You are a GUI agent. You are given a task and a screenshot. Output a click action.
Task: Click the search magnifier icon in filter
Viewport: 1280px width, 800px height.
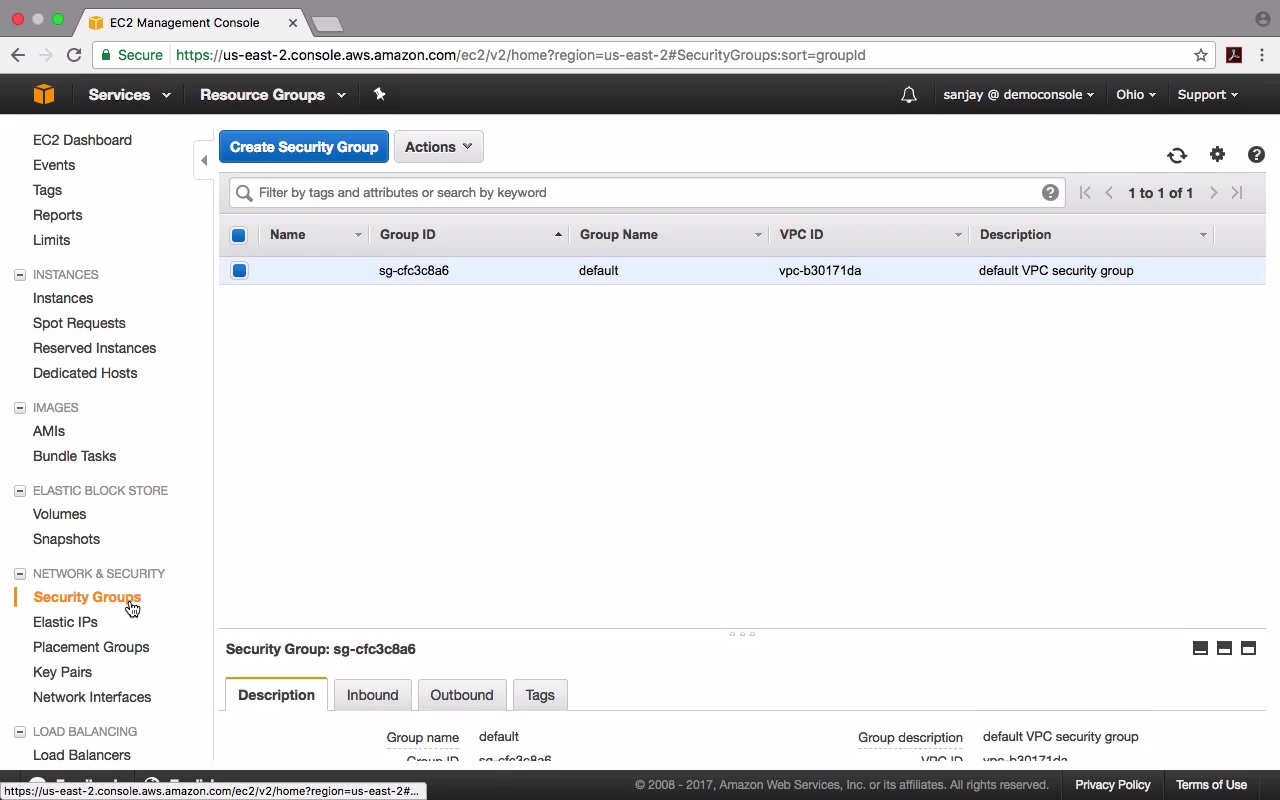(x=244, y=193)
